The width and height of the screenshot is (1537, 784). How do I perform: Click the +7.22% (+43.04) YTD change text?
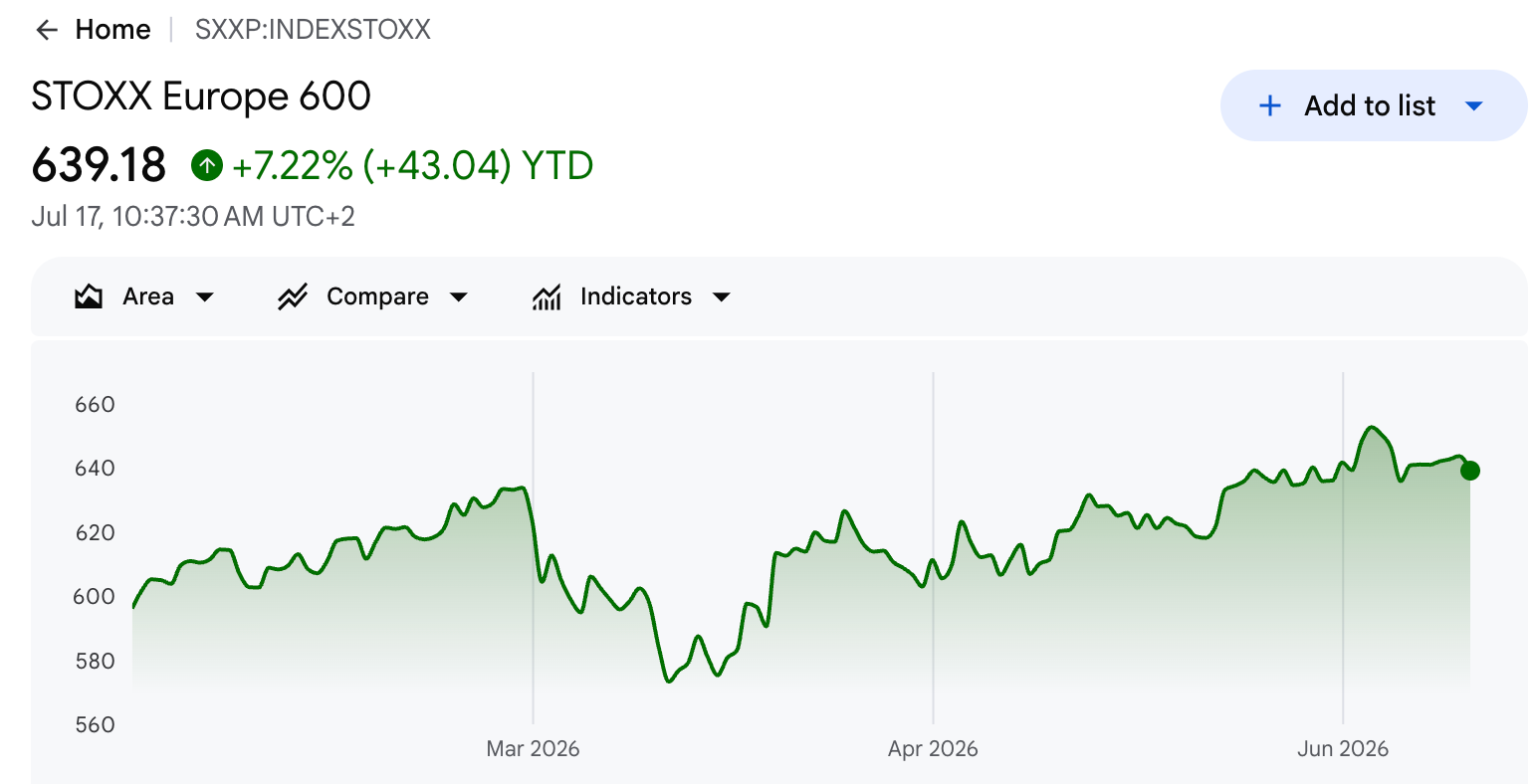[x=412, y=165]
